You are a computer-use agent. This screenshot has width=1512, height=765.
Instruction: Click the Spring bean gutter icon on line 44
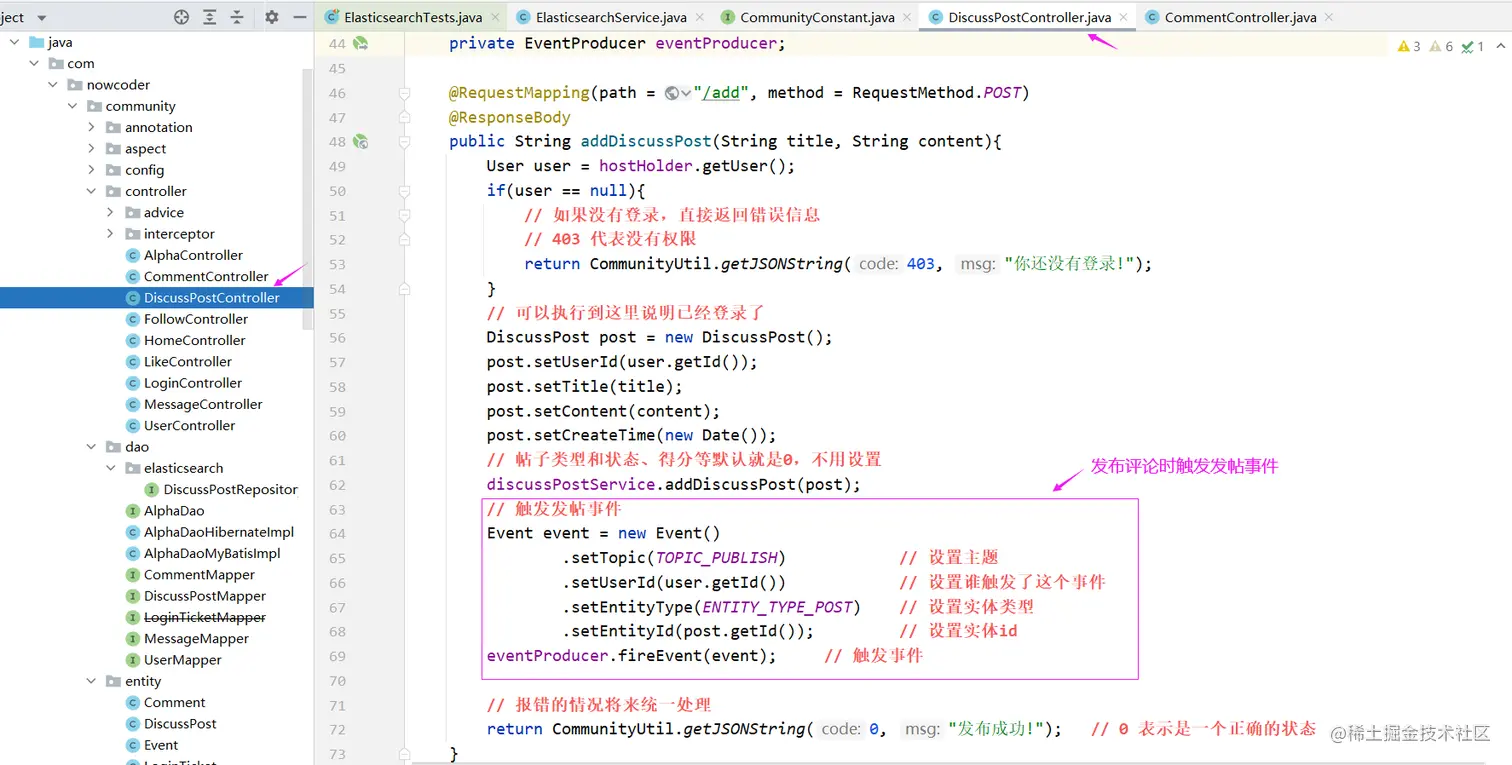(x=360, y=44)
